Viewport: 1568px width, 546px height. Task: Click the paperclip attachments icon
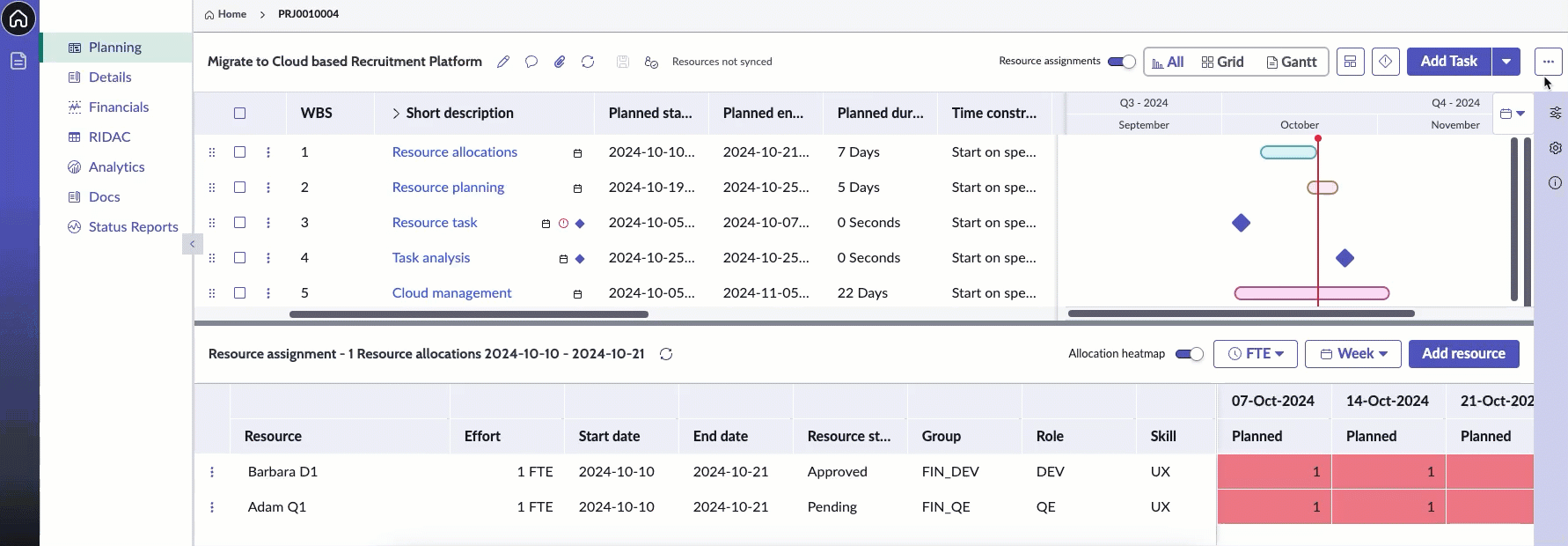click(560, 62)
